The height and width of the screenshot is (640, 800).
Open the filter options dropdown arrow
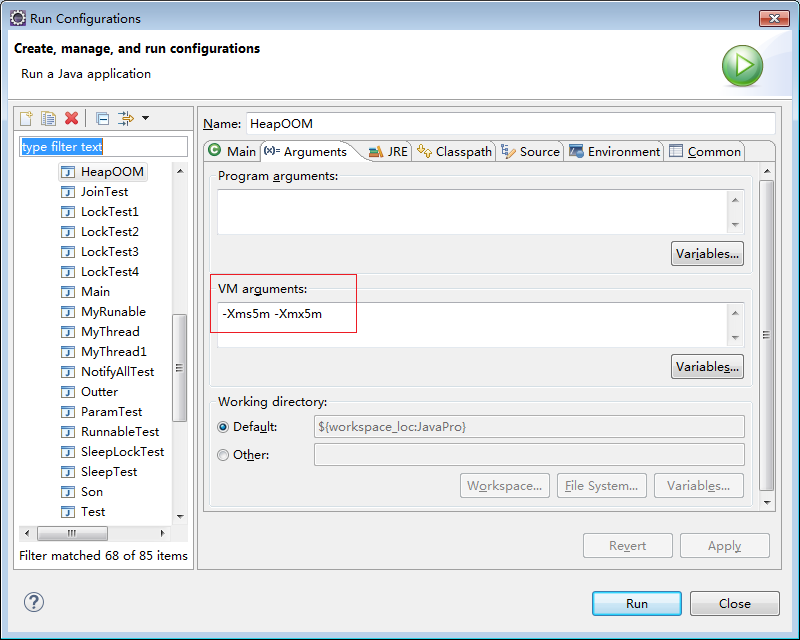[146, 119]
